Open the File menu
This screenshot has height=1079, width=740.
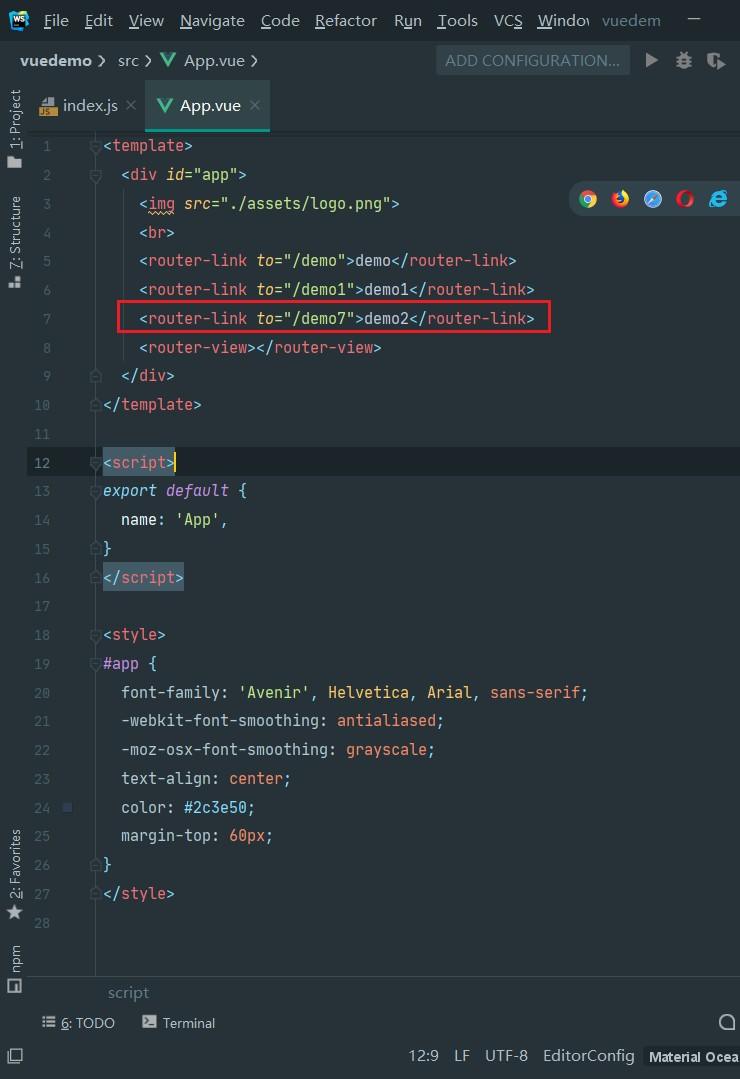[x=56, y=21]
